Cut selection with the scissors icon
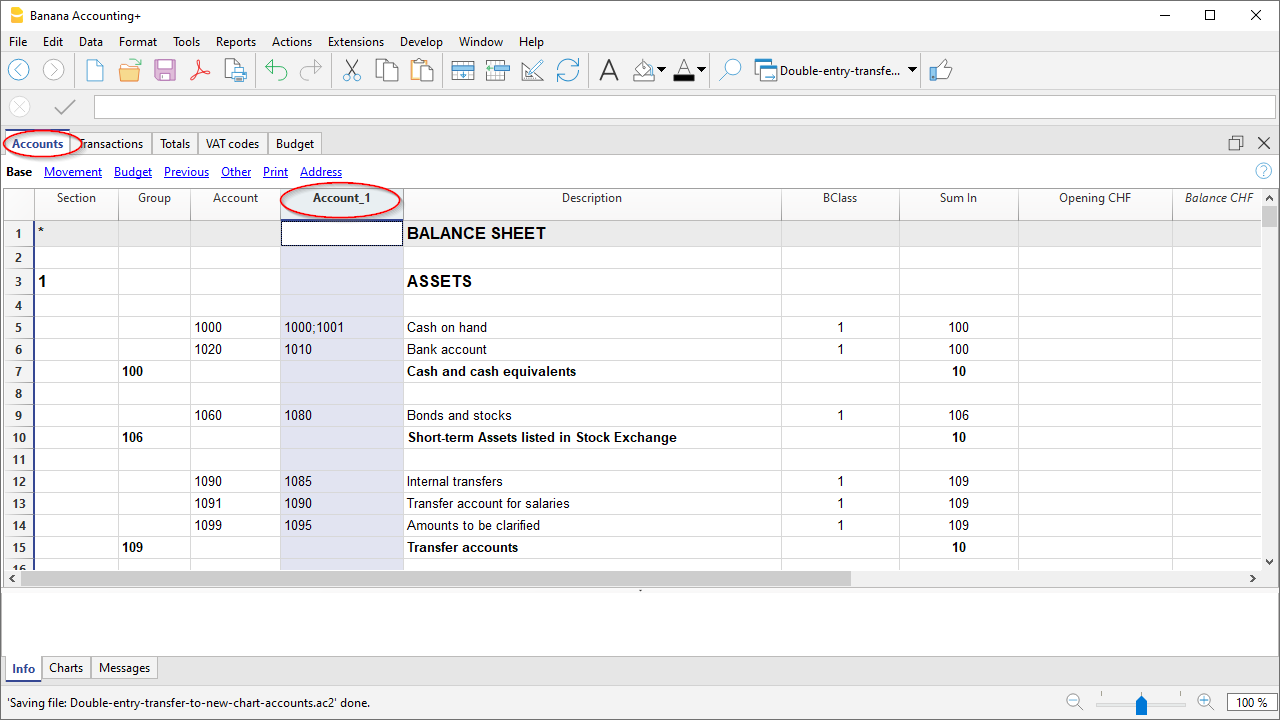 (351, 70)
